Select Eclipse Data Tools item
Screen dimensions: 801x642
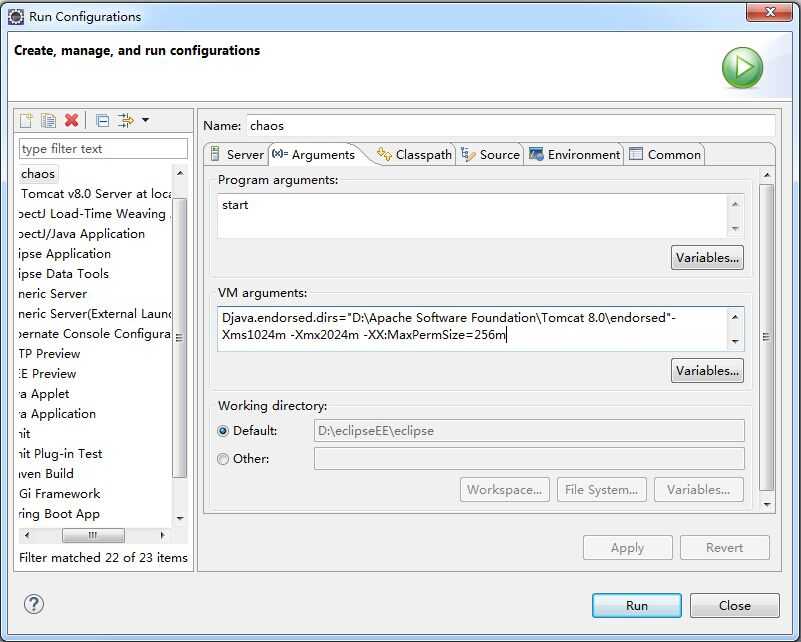64,273
